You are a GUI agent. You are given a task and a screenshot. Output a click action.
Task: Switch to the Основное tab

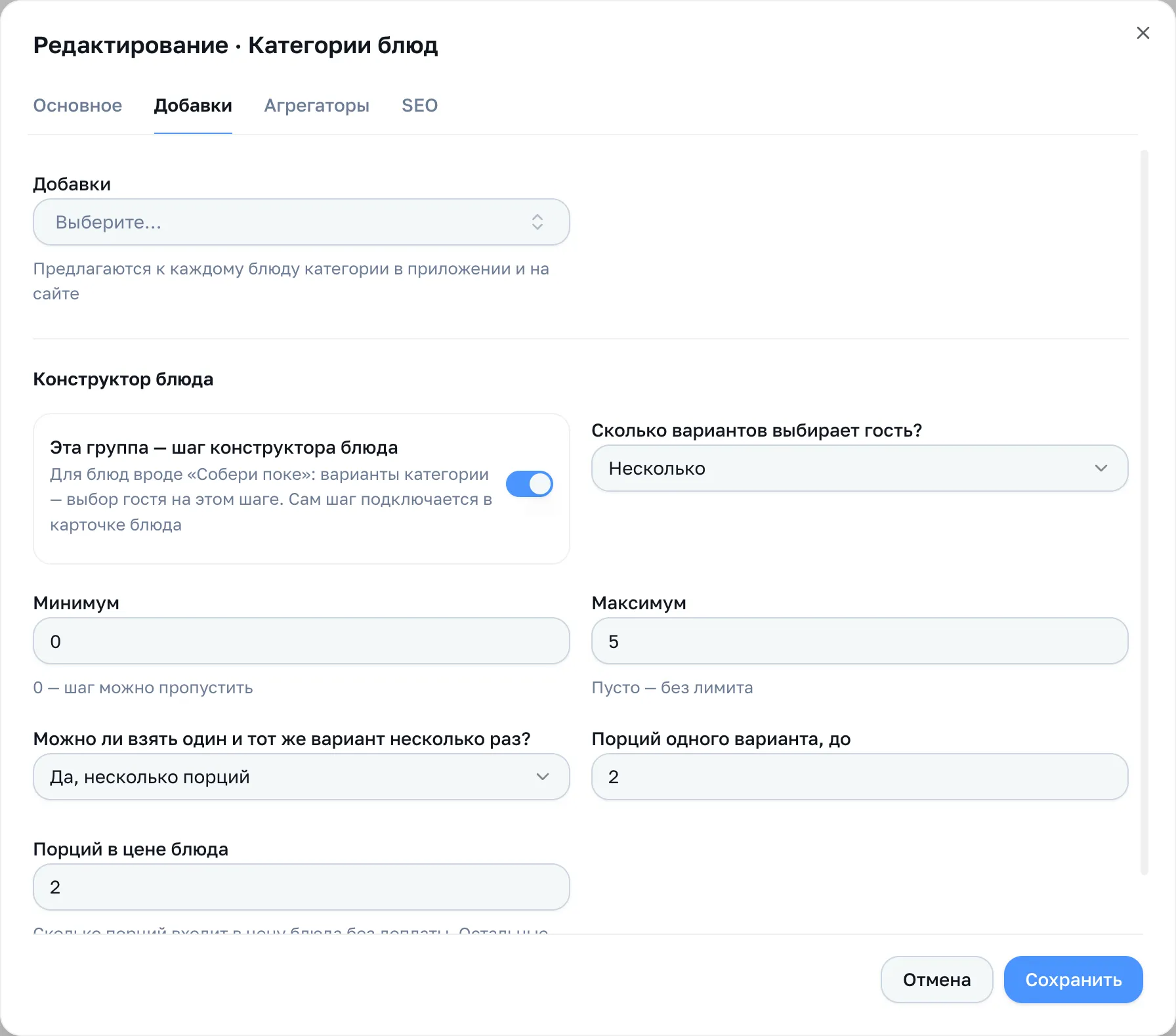tap(77, 106)
